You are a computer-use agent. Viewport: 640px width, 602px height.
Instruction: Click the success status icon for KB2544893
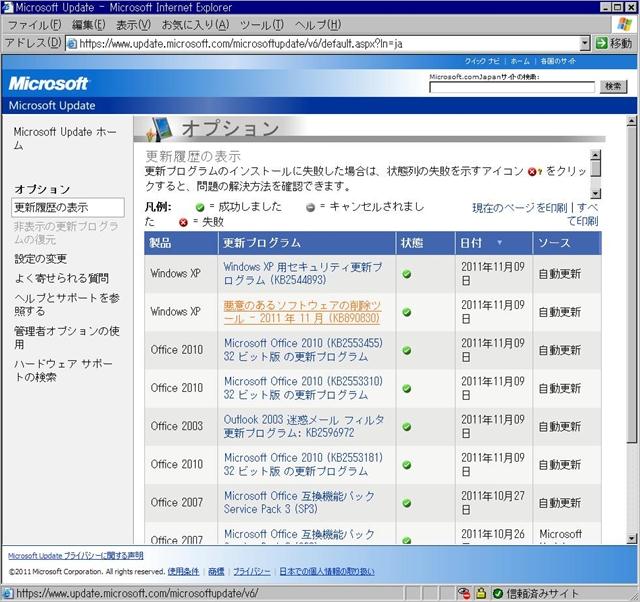407,274
